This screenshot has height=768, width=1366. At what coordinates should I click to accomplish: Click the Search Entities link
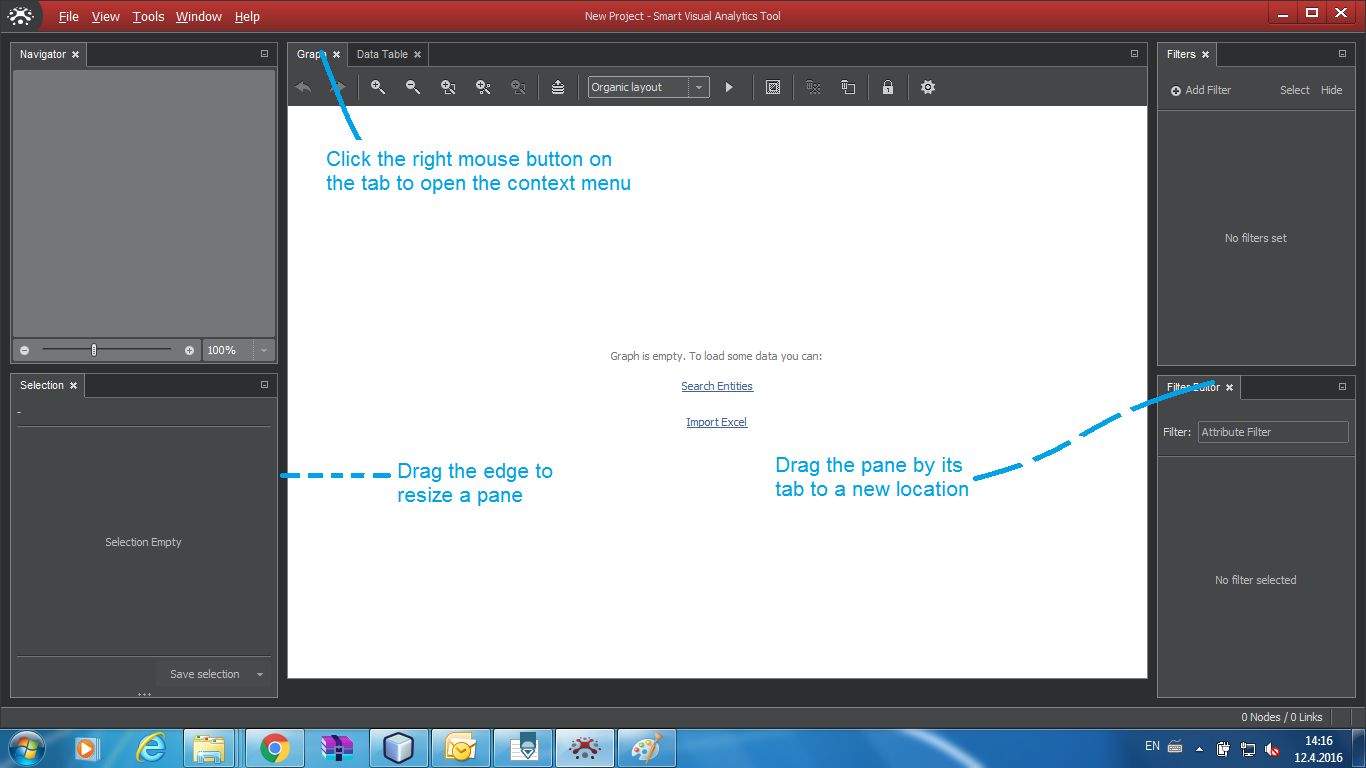[x=717, y=386]
